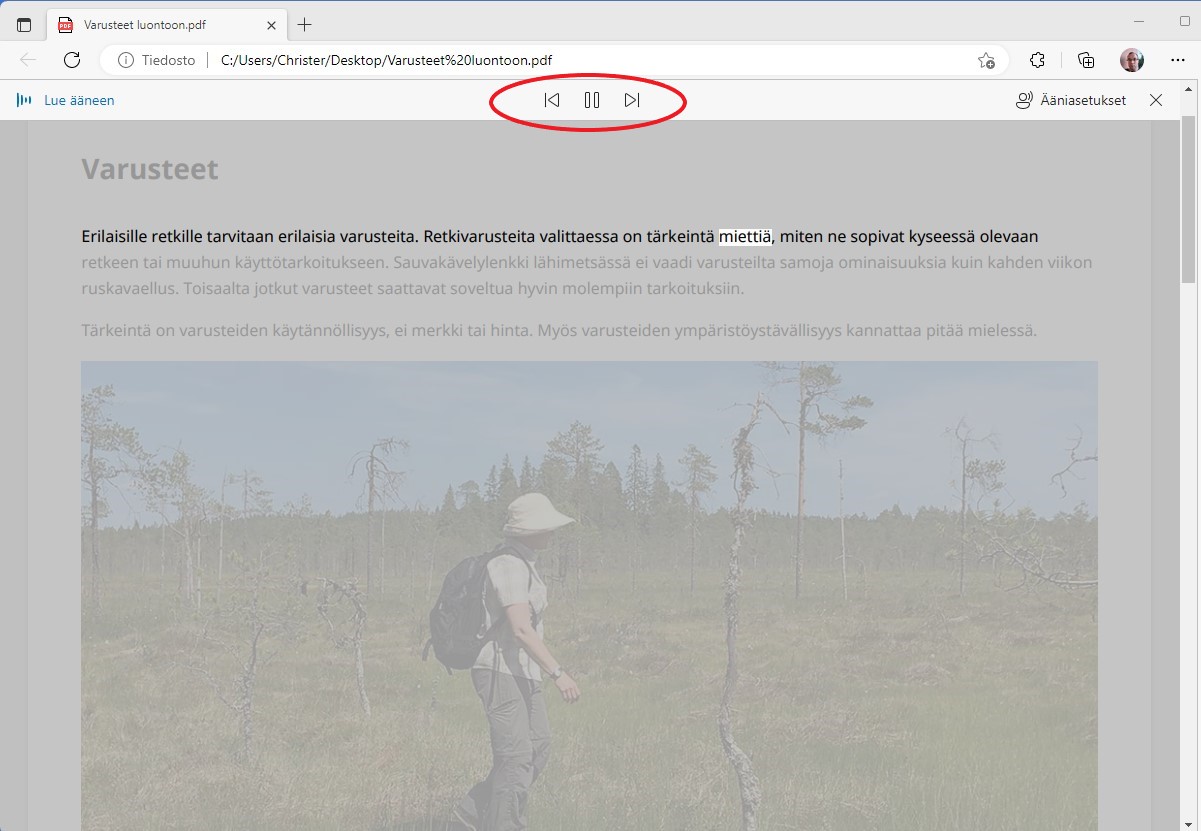The height and width of the screenshot is (831, 1201).
Task: Click the highlighted word miettiä
Action: click(745, 237)
